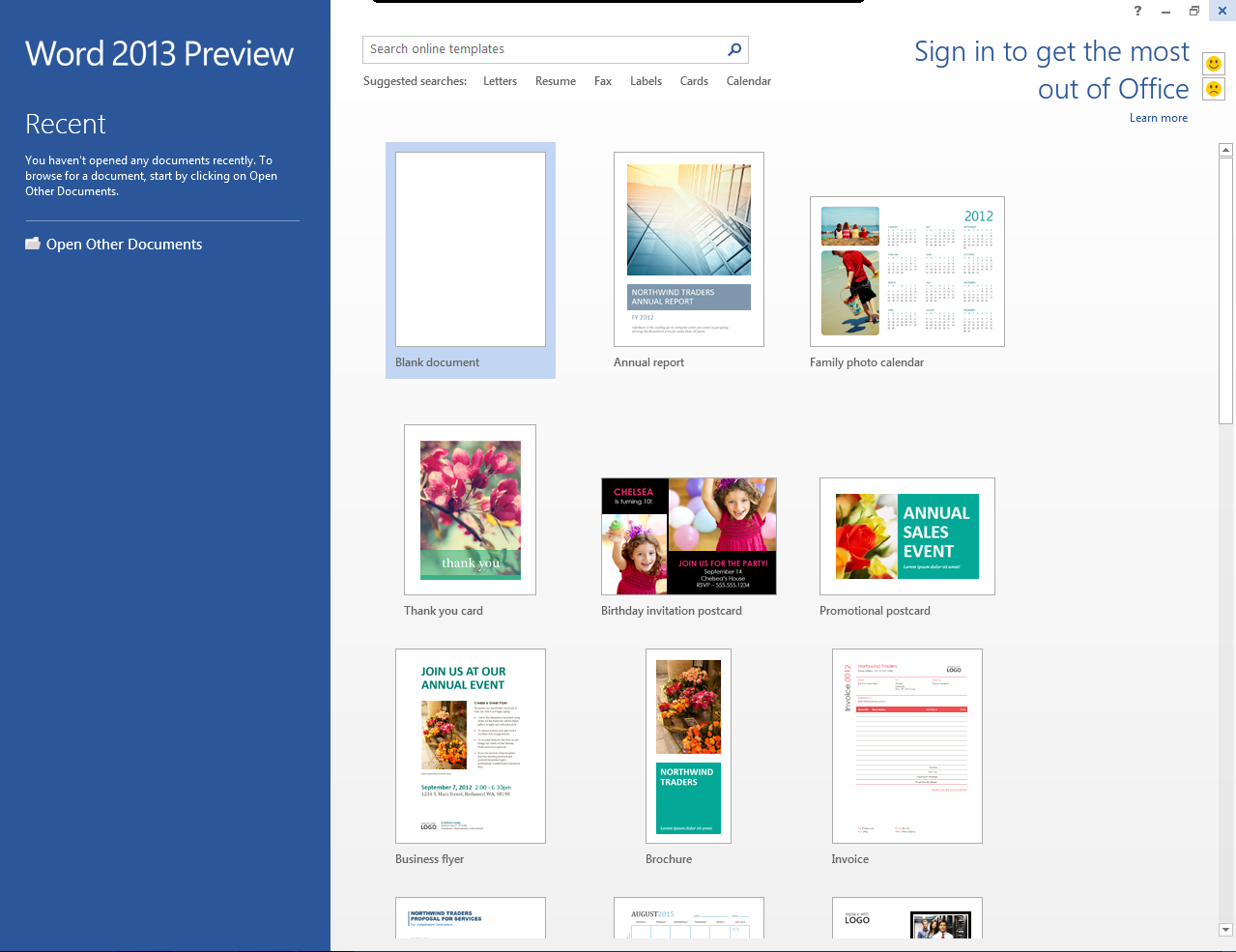Image resolution: width=1236 pixels, height=952 pixels.
Task: Click the Word 2013 Preview title
Action: 159,54
